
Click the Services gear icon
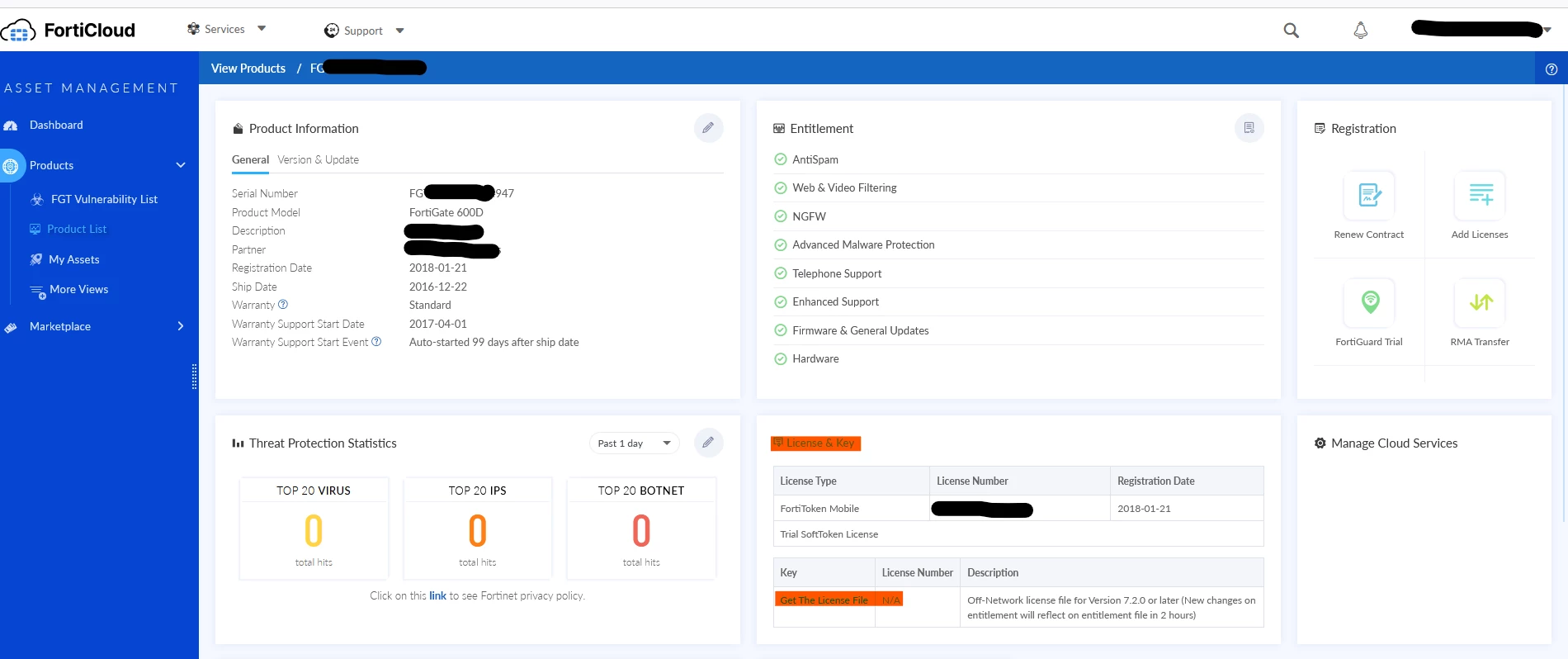[x=194, y=29]
